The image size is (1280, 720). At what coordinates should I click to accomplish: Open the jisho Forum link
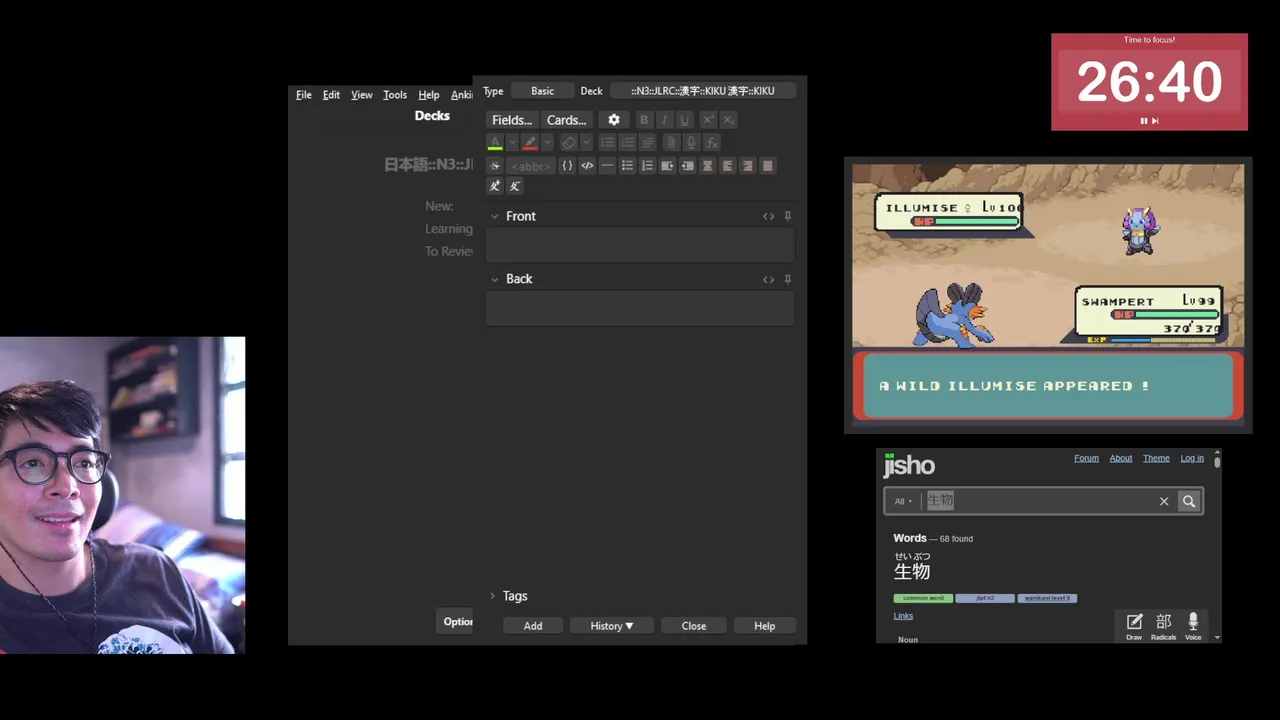click(x=1086, y=458)
